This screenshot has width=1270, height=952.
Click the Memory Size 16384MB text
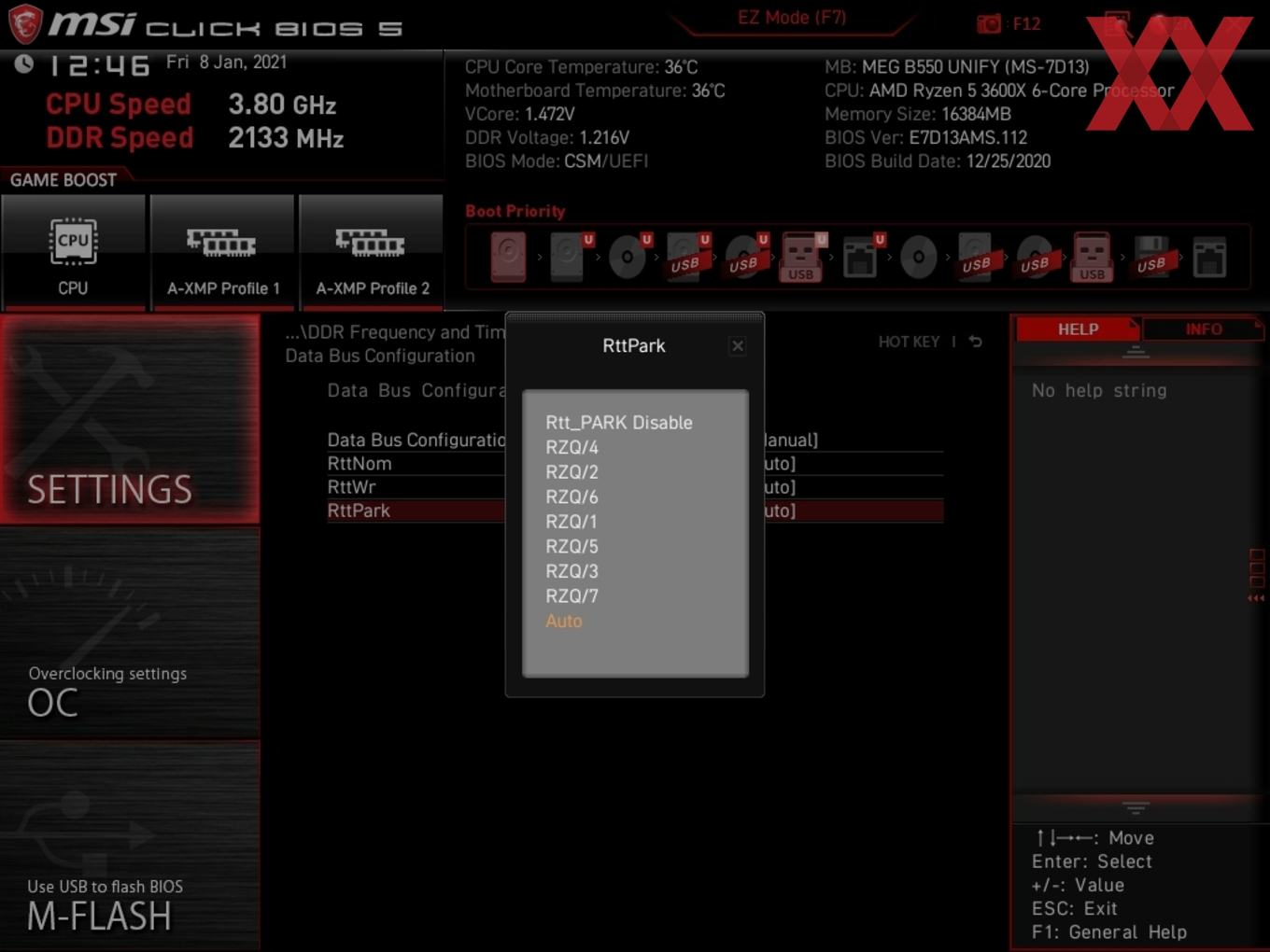pyautogui.click(x=918, y=114)
